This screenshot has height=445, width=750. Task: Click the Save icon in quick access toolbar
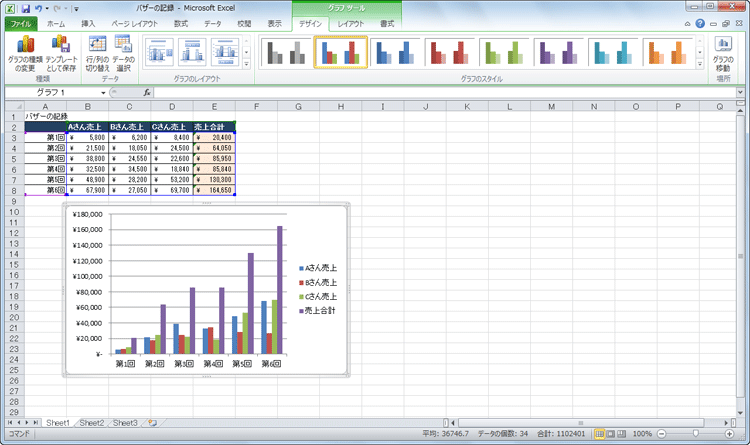click(x=26, y=7)
